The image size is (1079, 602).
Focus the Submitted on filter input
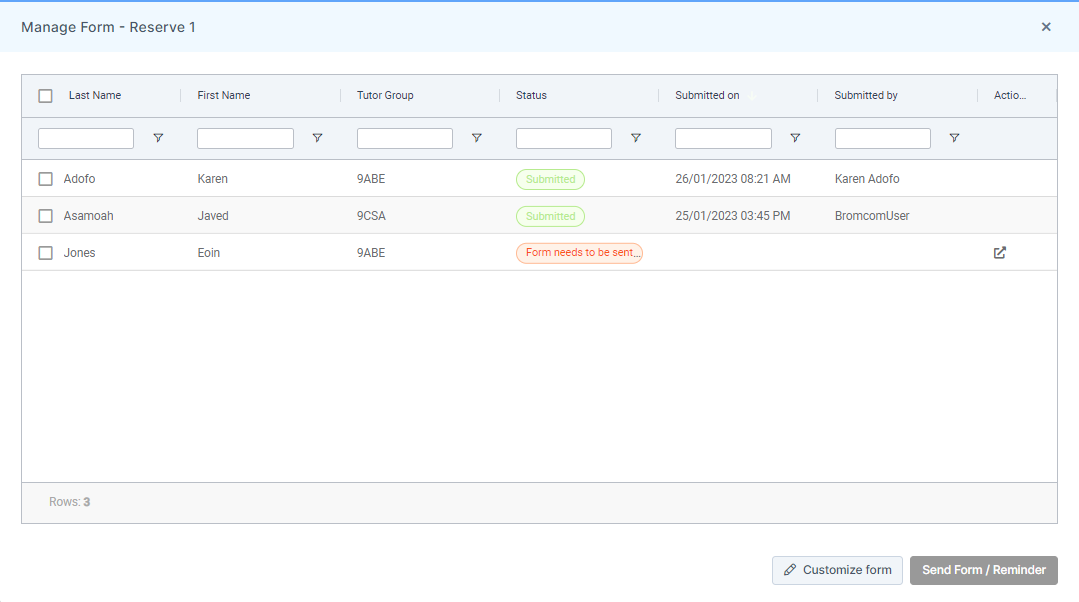(723, 138)
